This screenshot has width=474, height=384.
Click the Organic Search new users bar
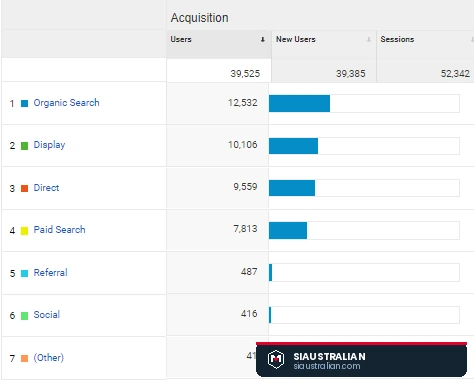point(299,103)
